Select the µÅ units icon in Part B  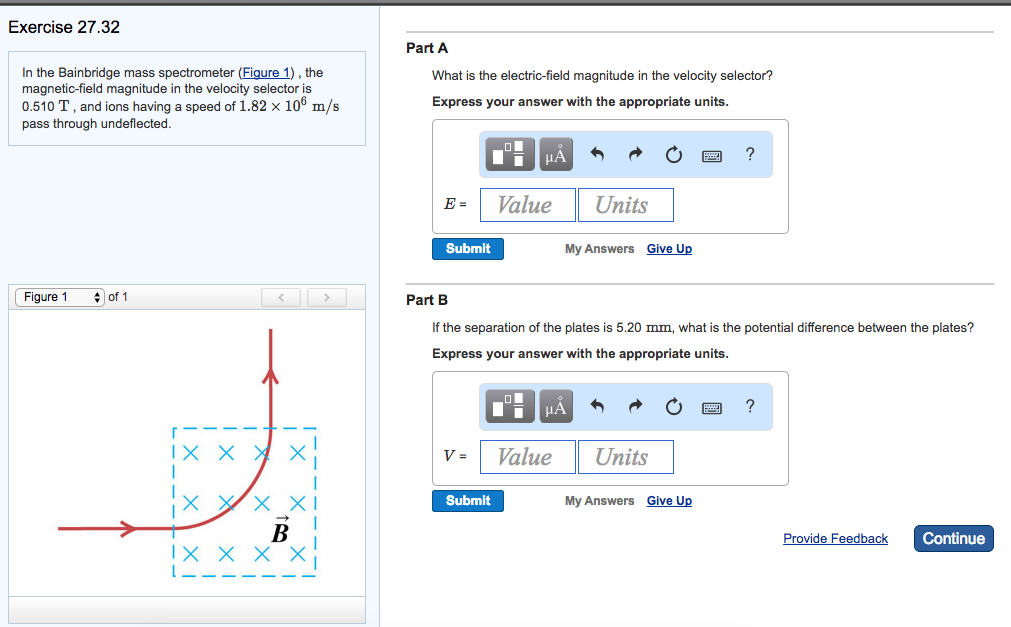coord(555,406)
